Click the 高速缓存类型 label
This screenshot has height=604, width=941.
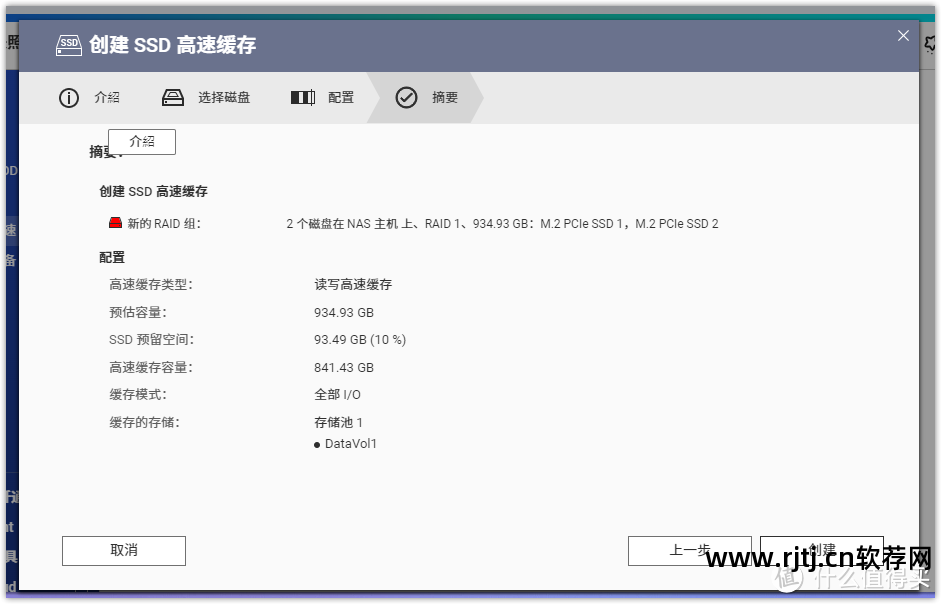tap(151, 285)
